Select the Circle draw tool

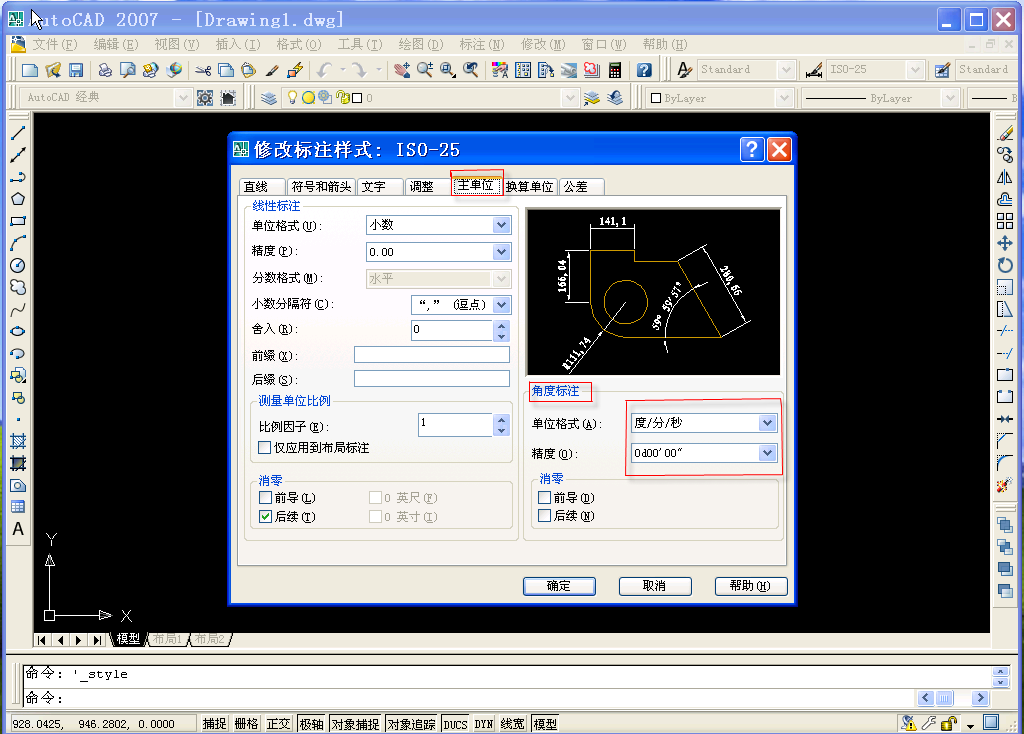18,265
